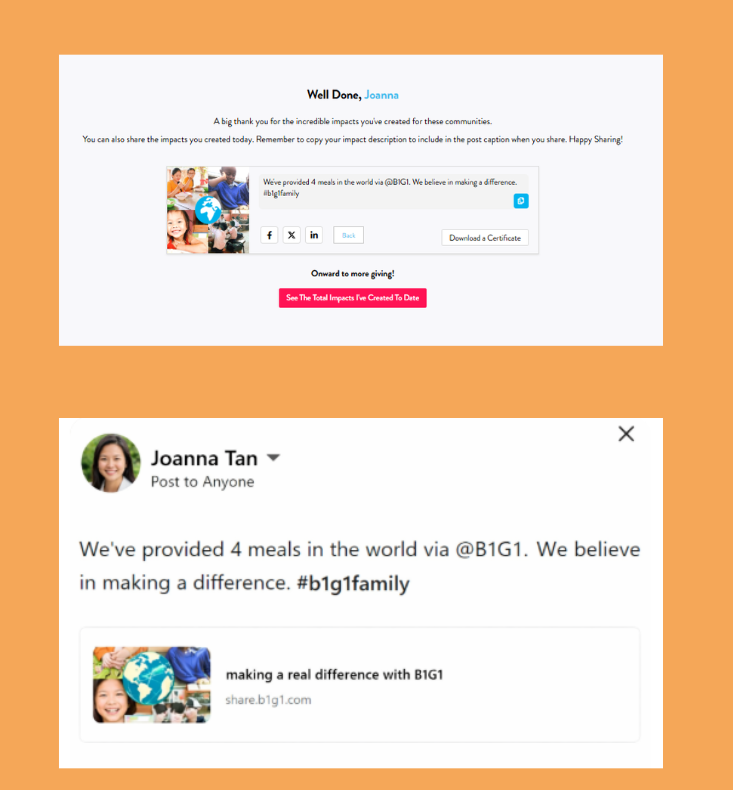Change the Post to Anyone audience setting
Viewport: 733px width, 790px height.
pos(203,482)
